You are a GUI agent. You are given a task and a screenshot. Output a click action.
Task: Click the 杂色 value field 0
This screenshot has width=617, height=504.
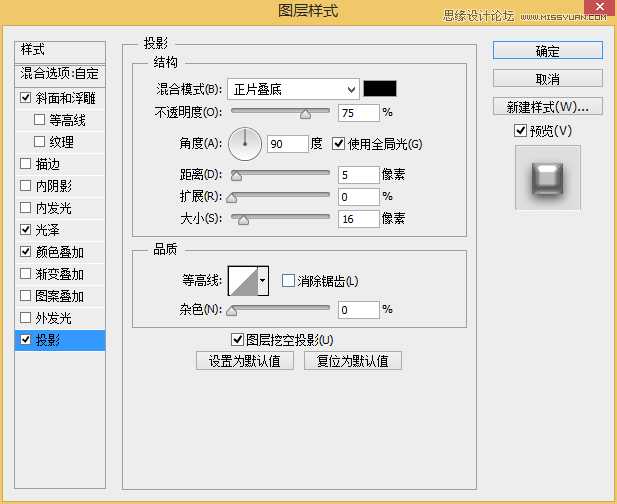point(358,310)
